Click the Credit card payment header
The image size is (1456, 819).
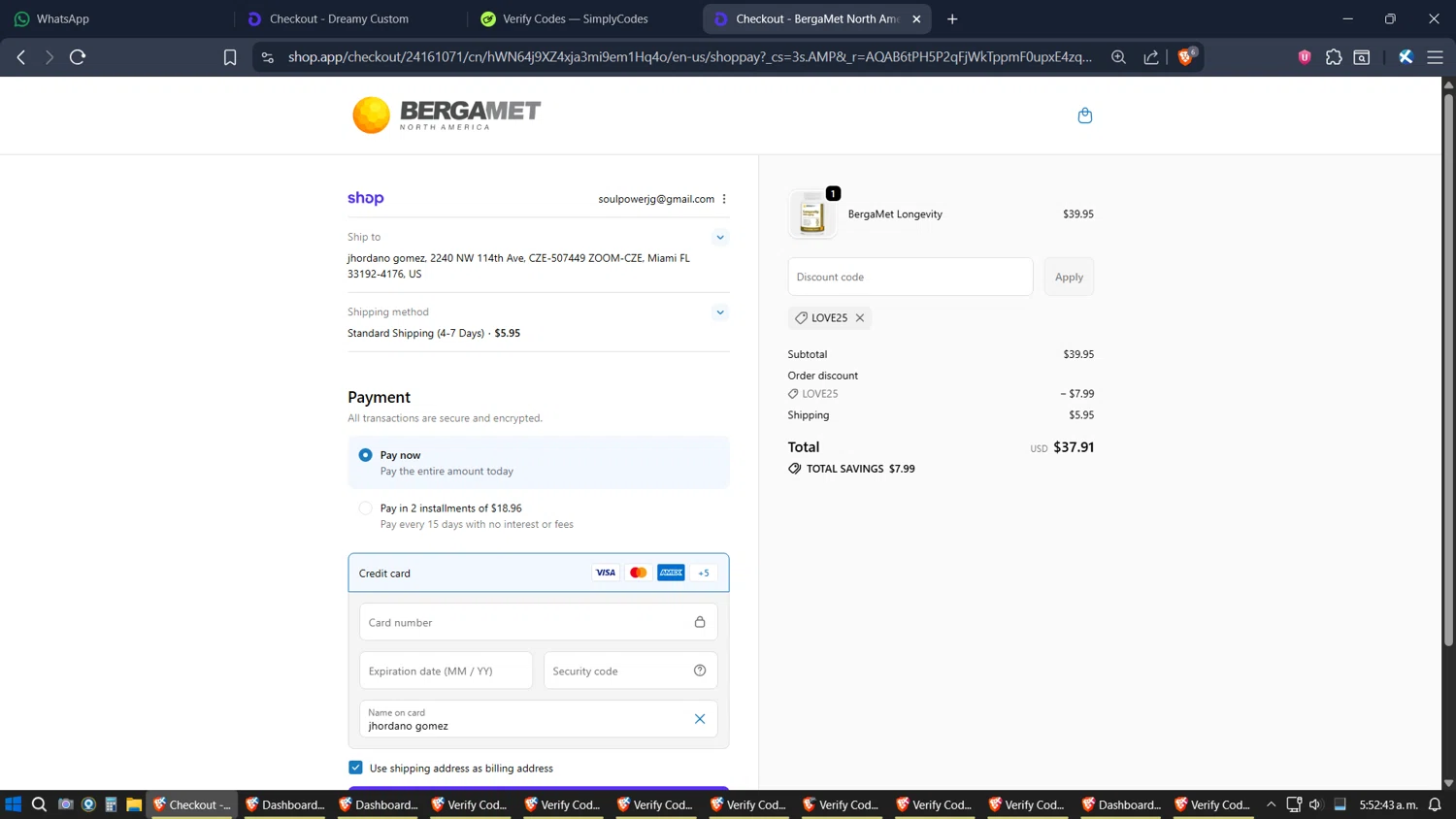539,573
